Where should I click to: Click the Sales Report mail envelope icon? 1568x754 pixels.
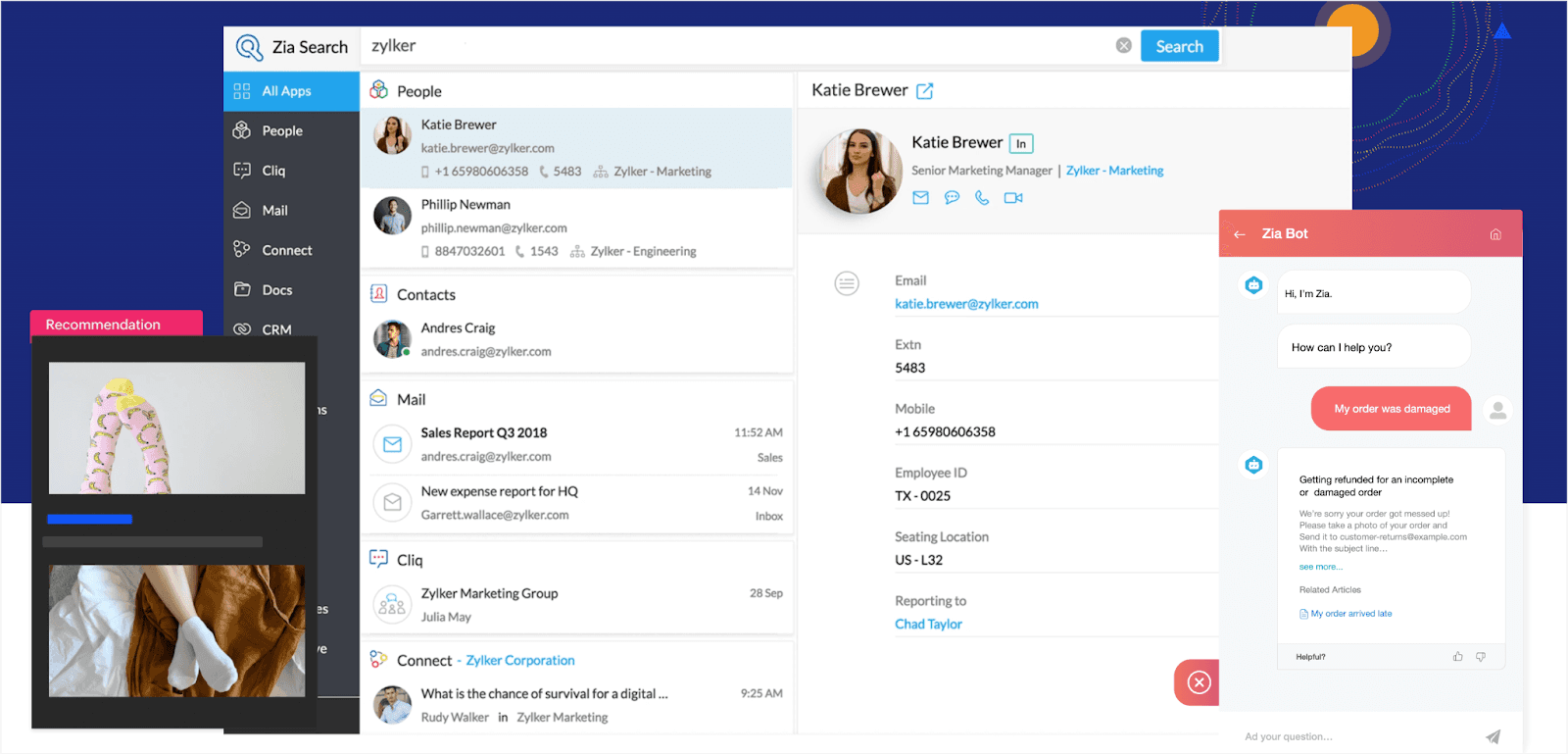392,444
